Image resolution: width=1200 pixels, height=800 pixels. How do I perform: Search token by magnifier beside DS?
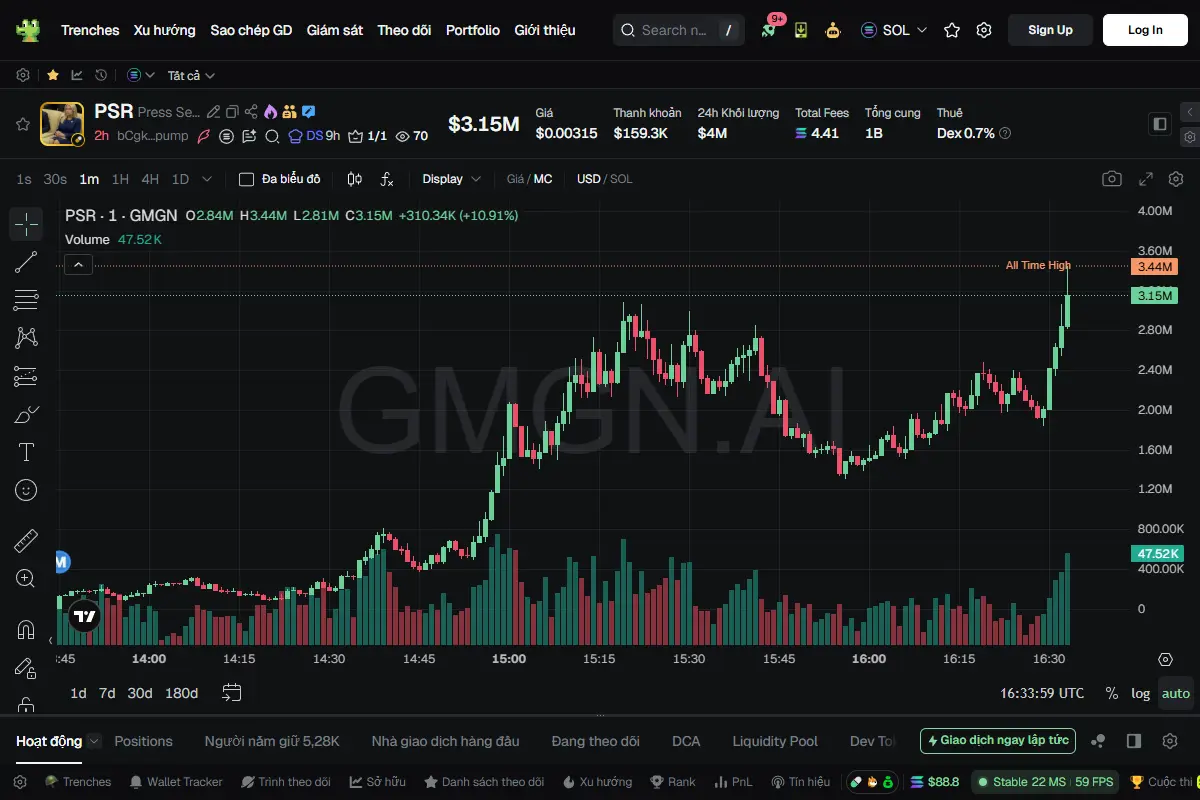(272, 136)
